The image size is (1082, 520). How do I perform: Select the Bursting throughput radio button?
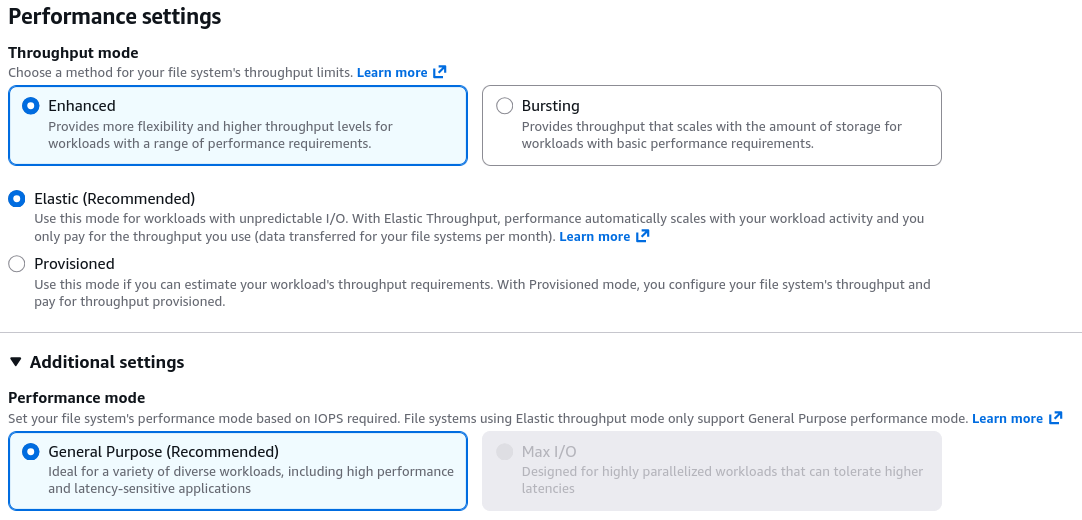[x=504, y=106]
